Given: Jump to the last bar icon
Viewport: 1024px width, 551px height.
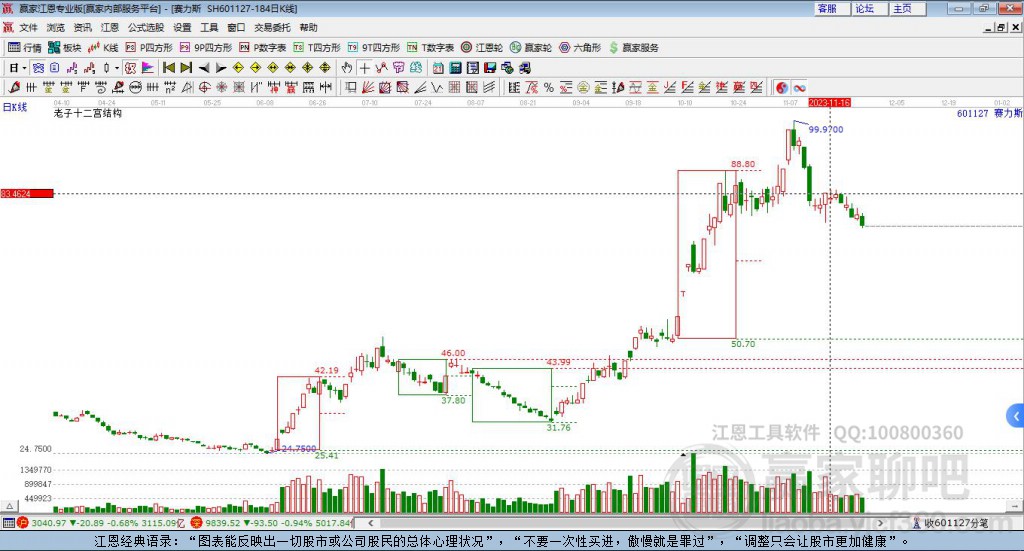Looking at the screenshot, I should click(x=186, y=68).
